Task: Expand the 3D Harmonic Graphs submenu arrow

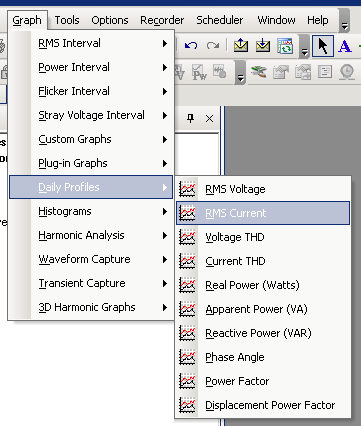Action: pyautogui.click(x=165, y=307)
